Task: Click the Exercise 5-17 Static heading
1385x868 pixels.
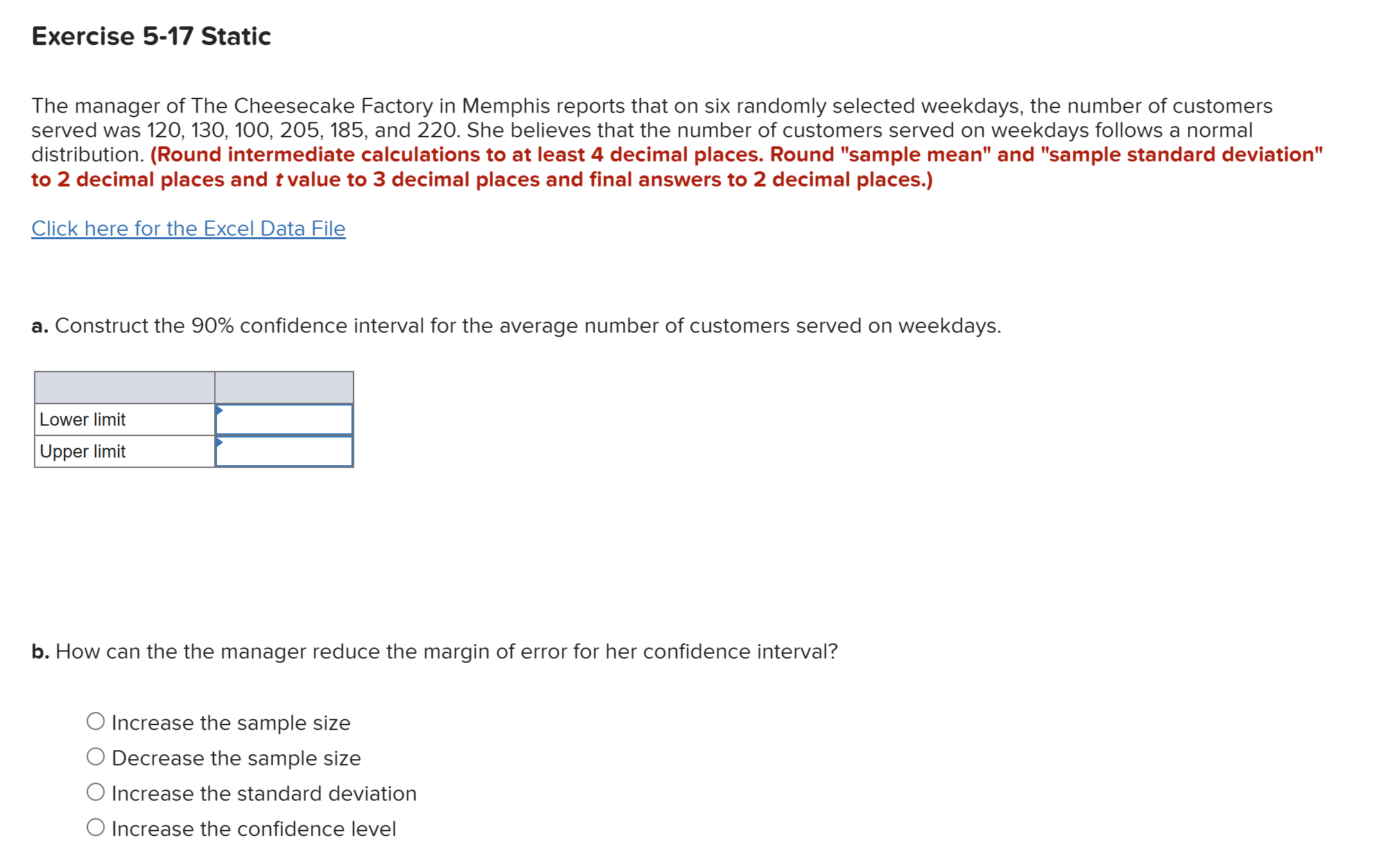Action: [150, 35]
